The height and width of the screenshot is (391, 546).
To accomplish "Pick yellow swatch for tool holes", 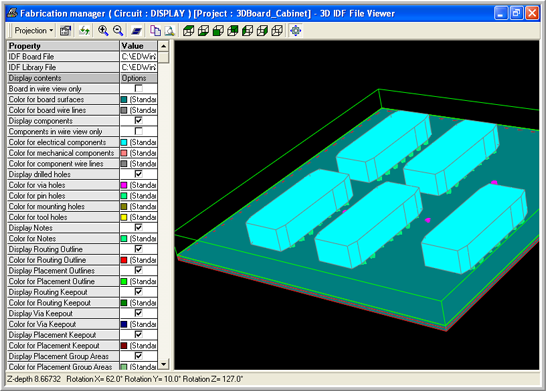I will pyautogui.click(x=124, y=217).
